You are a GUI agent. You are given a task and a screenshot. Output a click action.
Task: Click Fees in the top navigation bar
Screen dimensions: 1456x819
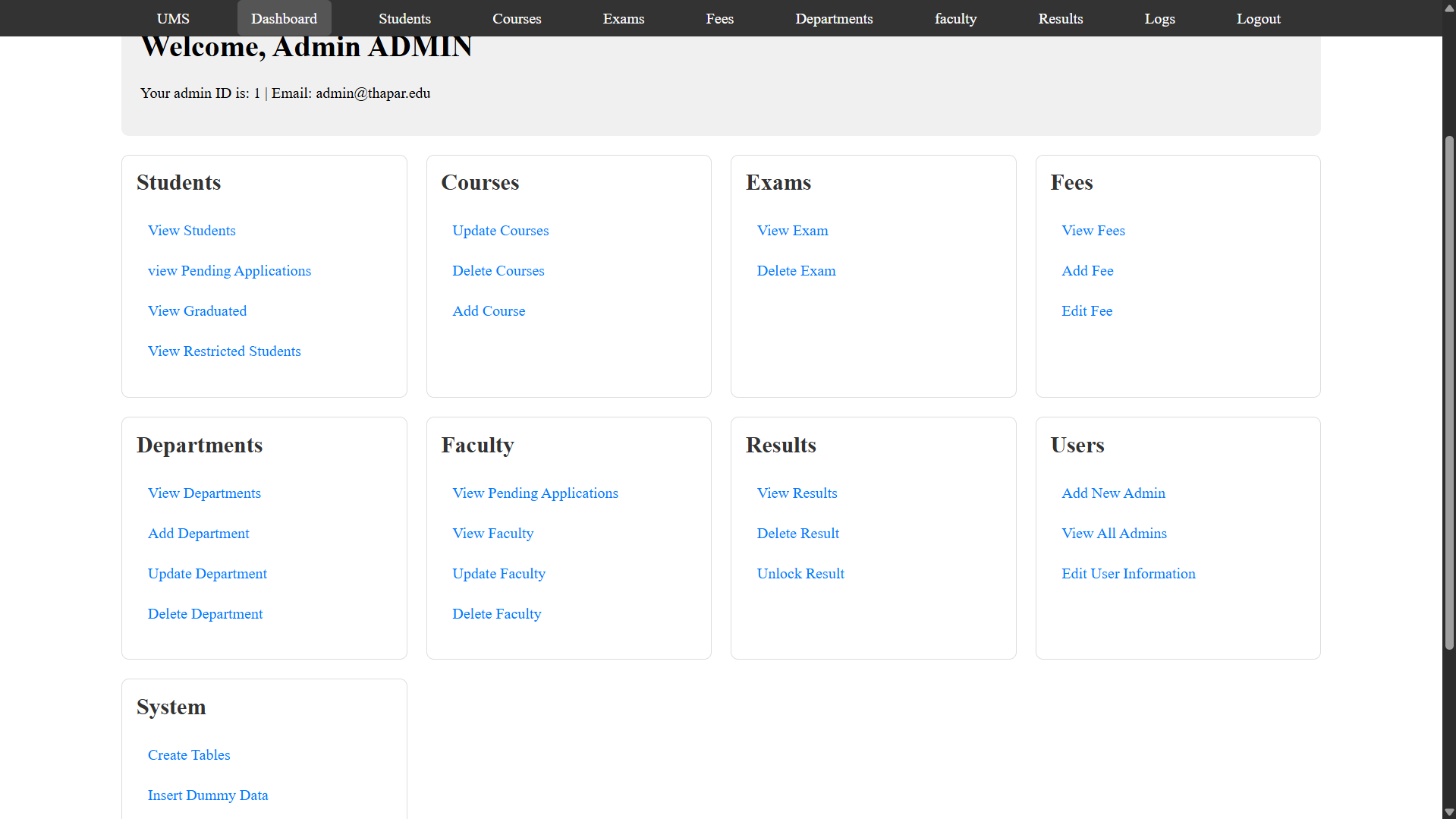[x=719, y=18]
